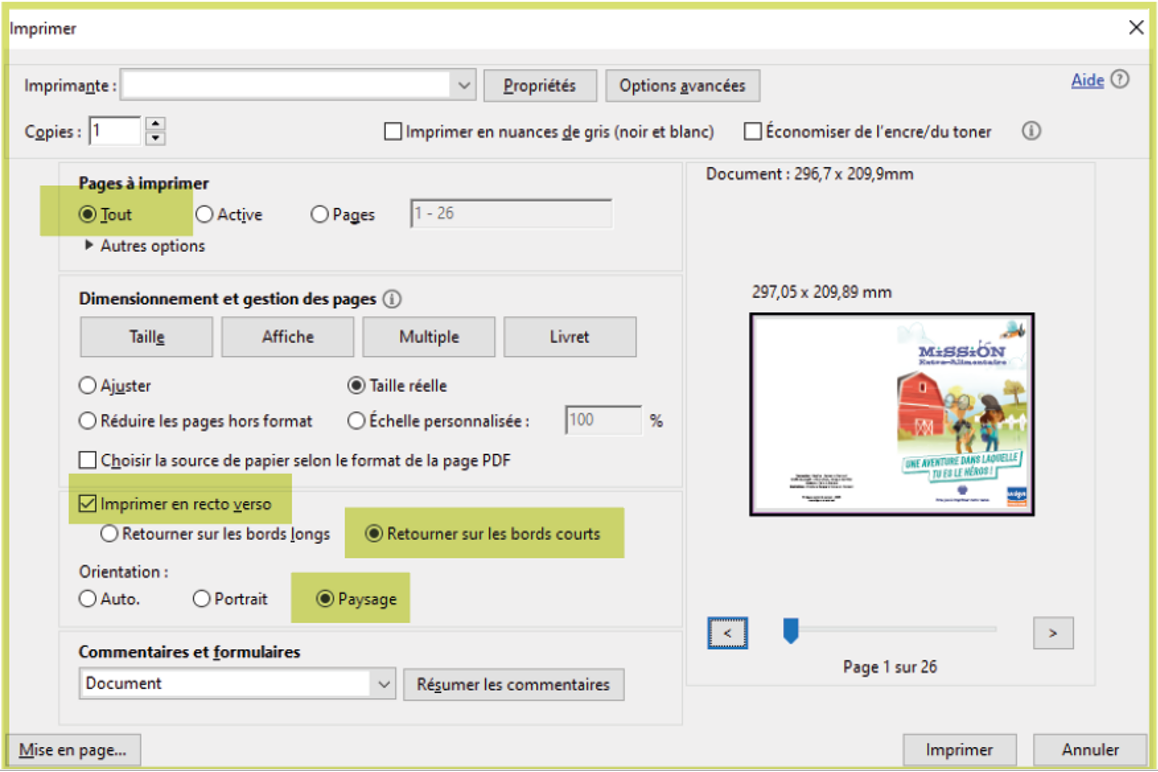Viewport: 1158px width, 772px height.
Task: Enable Imprimer en nuances de gris checkbox
Action: [393, 132]
